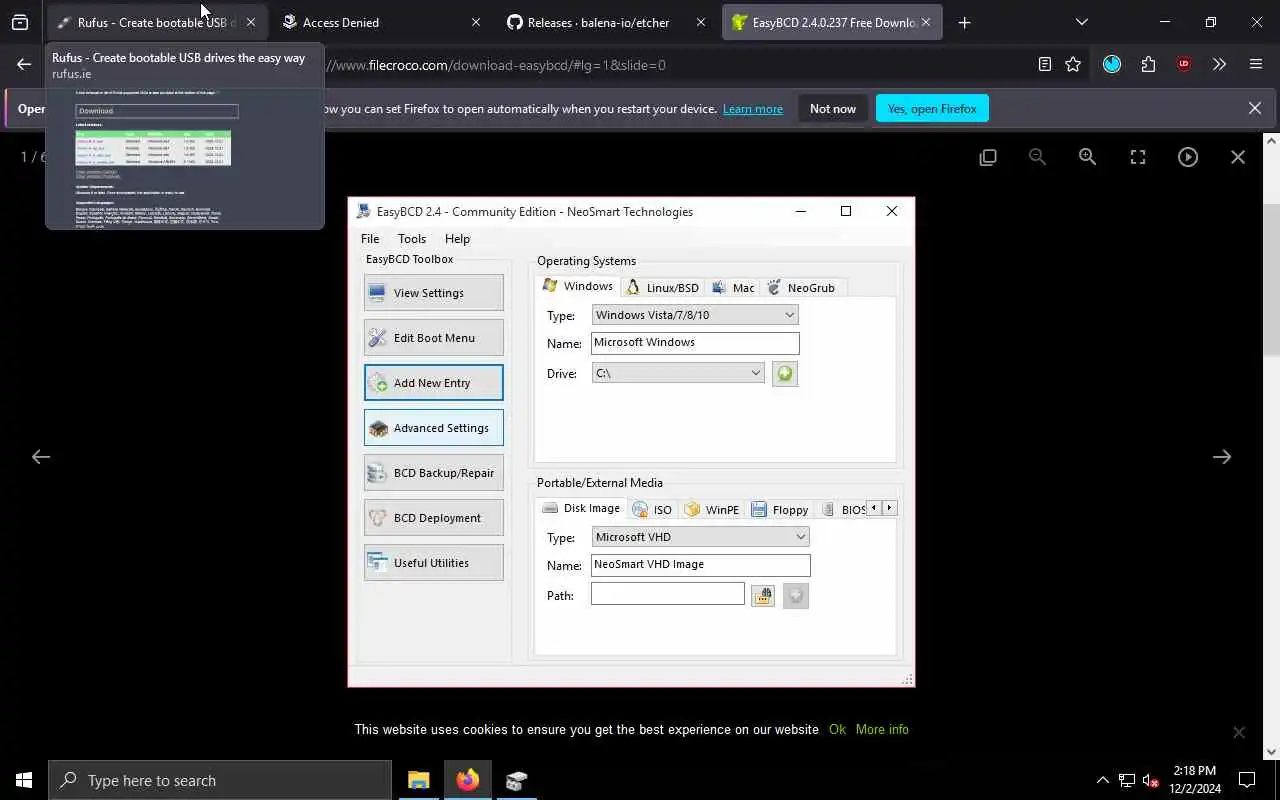Open the Extensions puzzle piece menu

[1148, 65]
